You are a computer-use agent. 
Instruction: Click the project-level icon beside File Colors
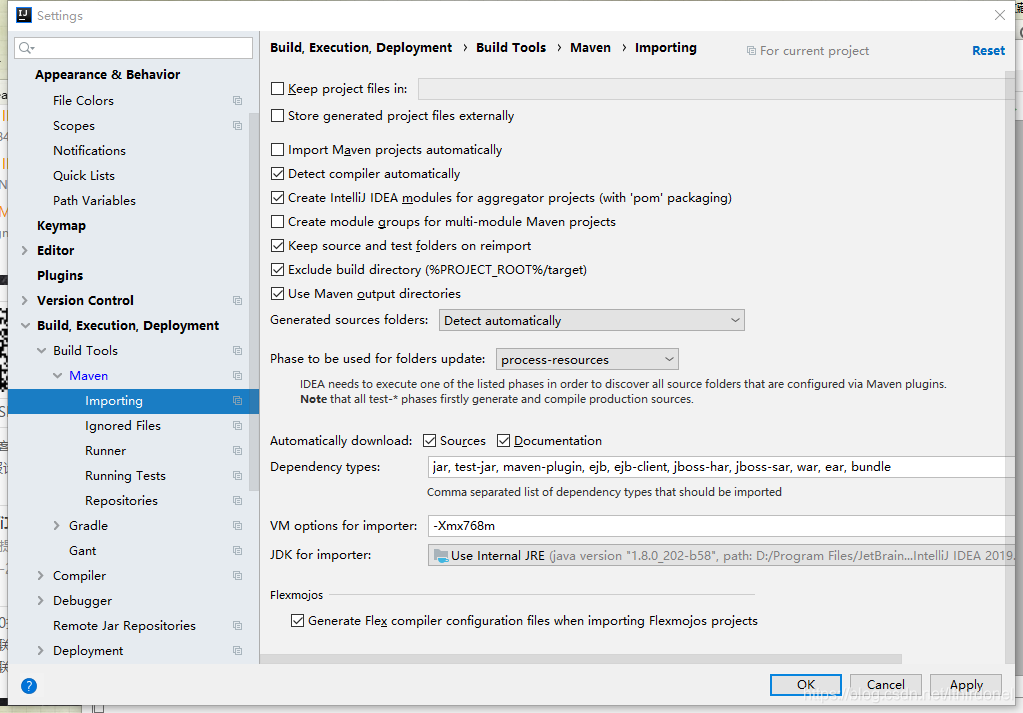point(237,100)
